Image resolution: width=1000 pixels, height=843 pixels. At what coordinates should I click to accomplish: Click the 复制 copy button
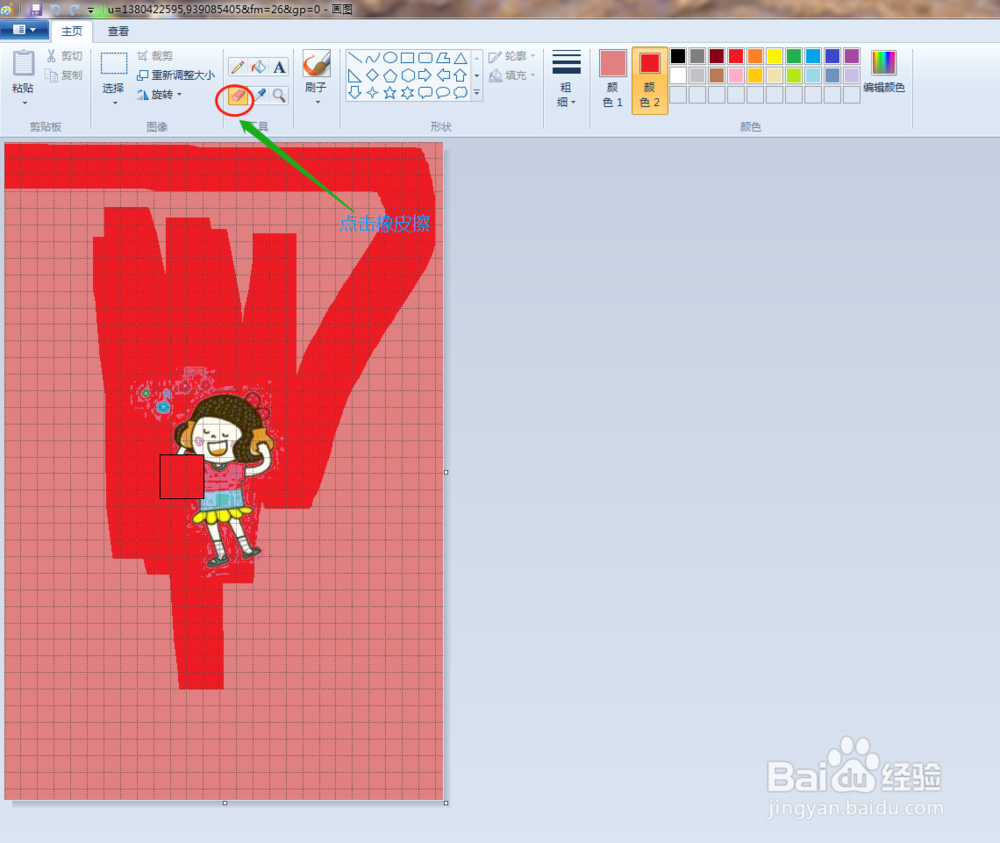(x=64, y=75)
